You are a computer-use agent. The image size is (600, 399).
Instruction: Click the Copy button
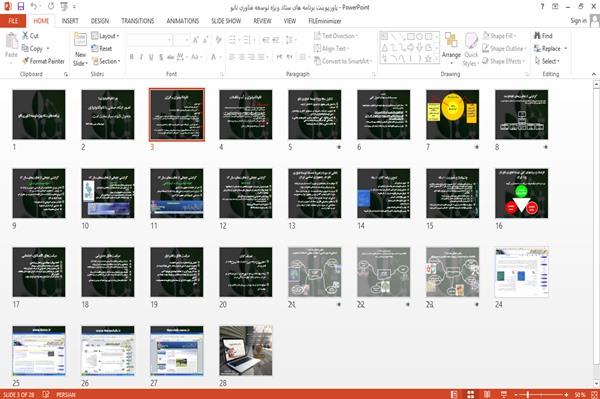33,49
